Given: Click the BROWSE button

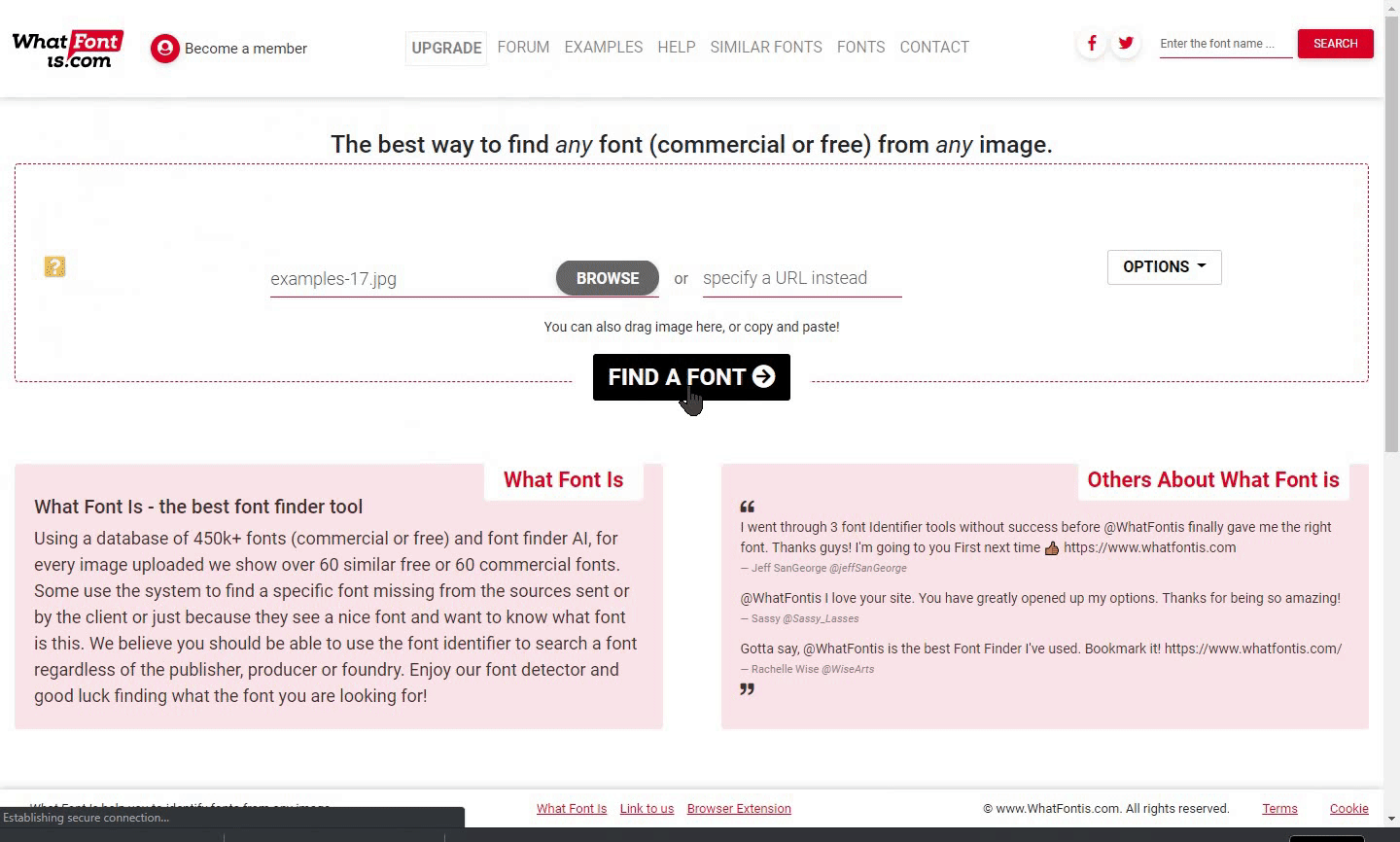Looking at the screenshot, I should (x=608, y=278).
